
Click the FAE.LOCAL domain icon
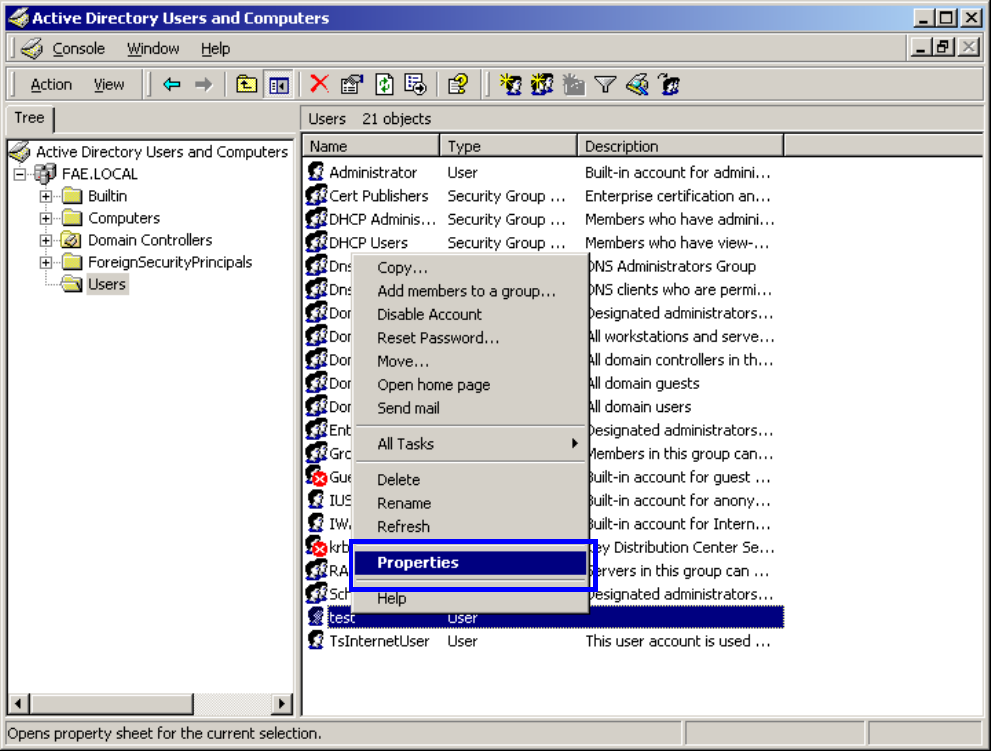pos(45,173)
